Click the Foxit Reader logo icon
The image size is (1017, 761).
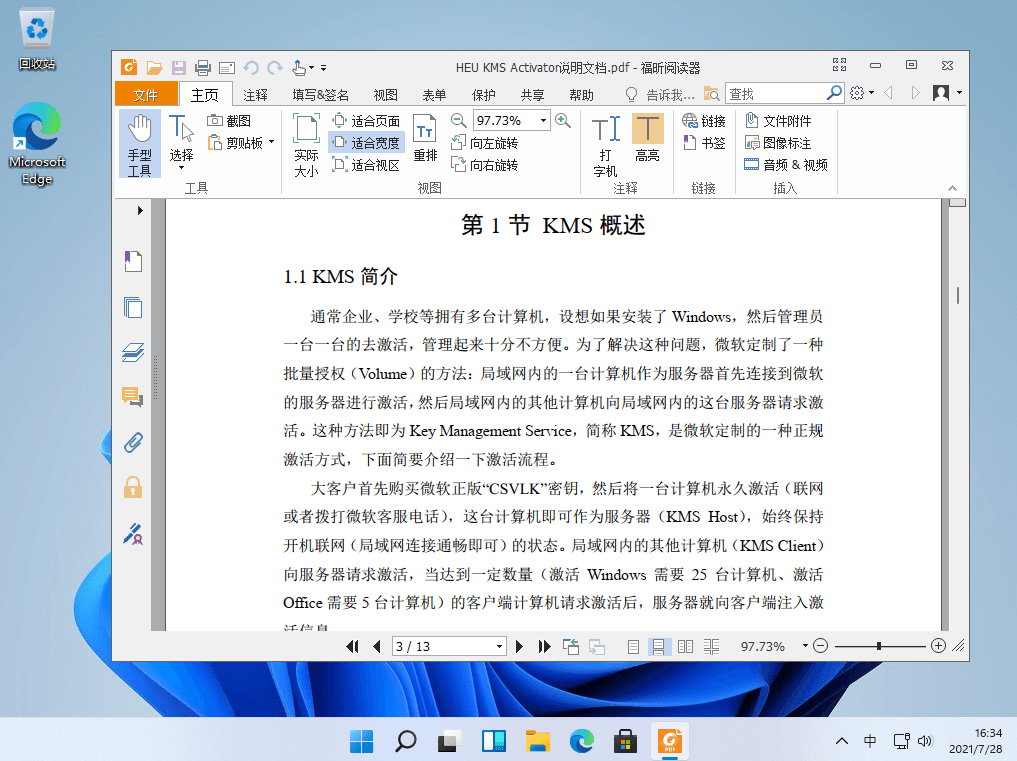tap(129, 67)
